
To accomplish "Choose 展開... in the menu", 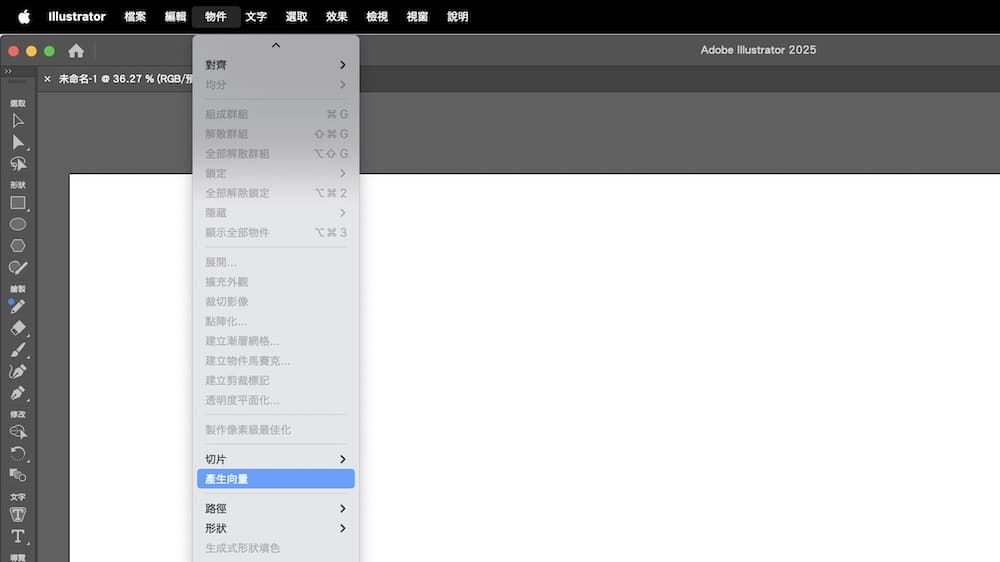I will click(276, 262).
